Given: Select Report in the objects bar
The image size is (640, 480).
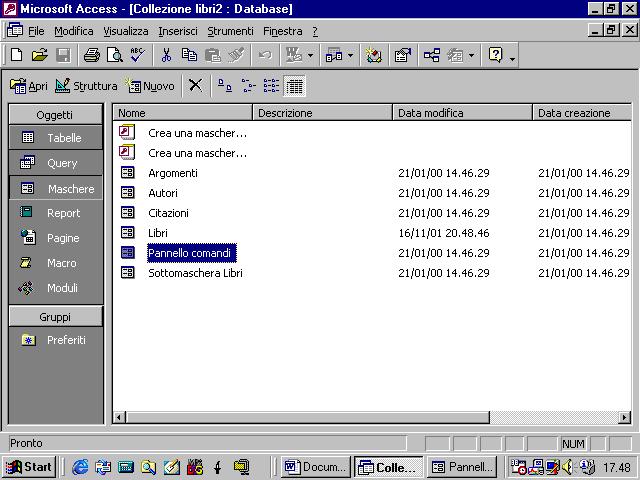Looking at the screenshot, I should point(56,213).
